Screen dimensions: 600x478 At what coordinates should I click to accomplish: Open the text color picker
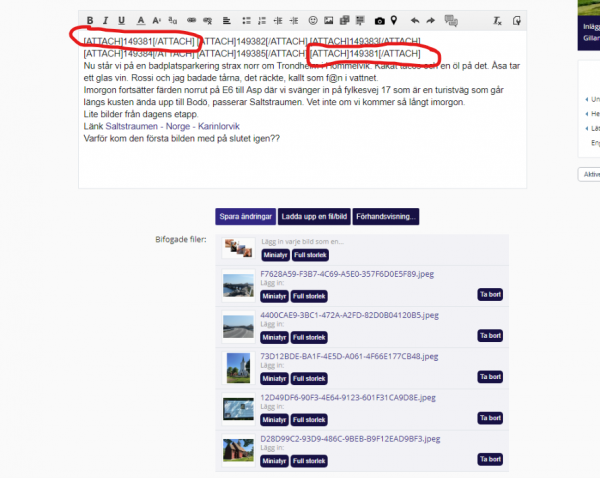pos(141,20)
